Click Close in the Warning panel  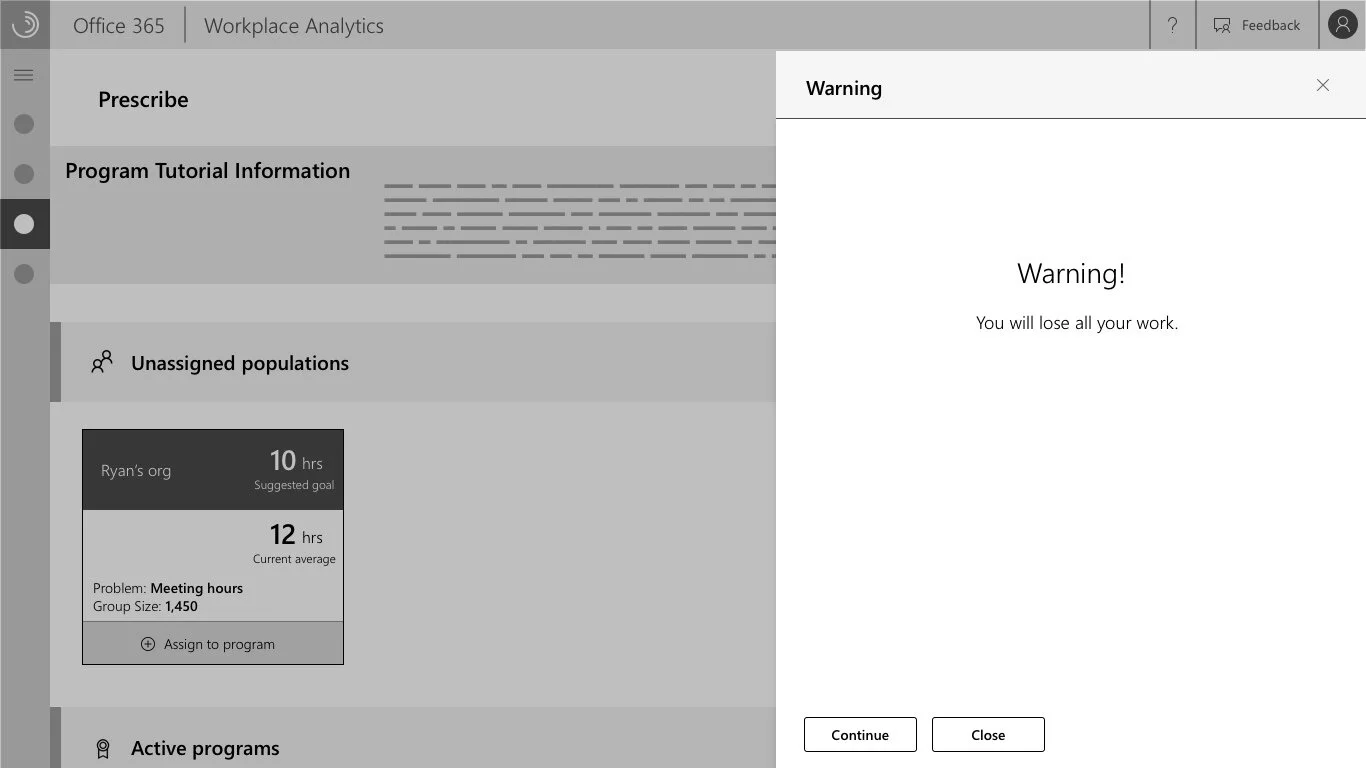coord(987,734)
